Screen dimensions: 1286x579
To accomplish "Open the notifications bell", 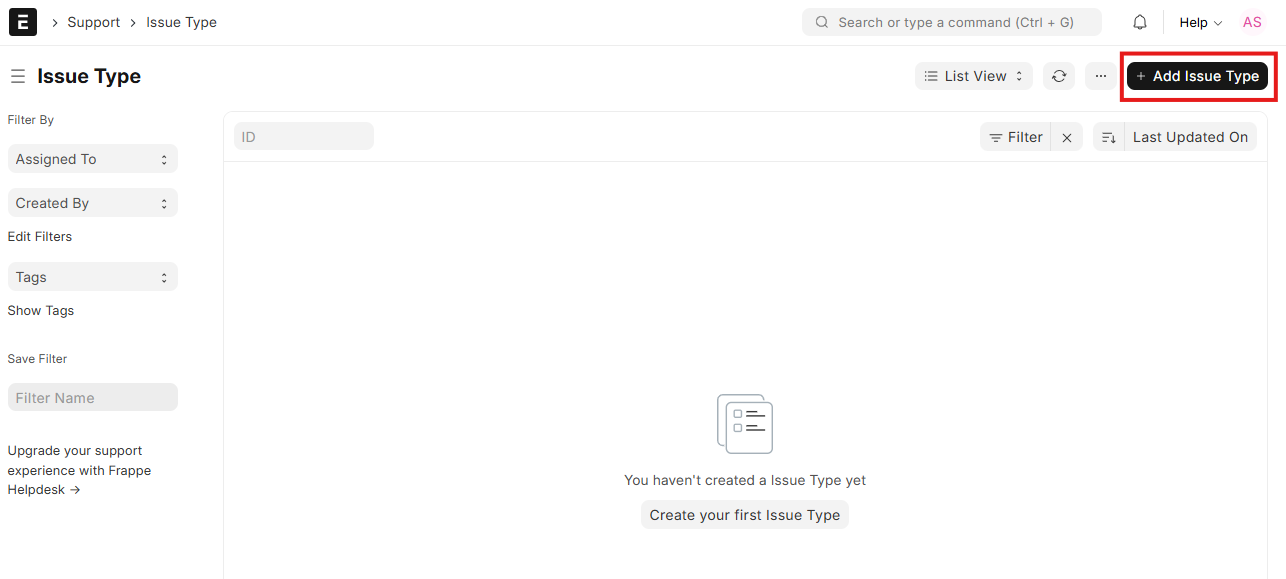I will click(x=1140, y=22).
